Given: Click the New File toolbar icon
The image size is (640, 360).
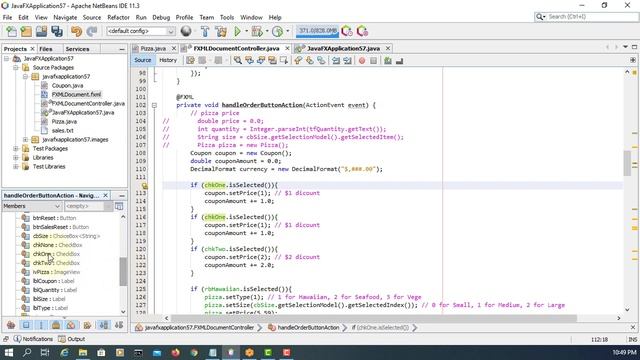Looking at the screenshot, I should (11, 31).
